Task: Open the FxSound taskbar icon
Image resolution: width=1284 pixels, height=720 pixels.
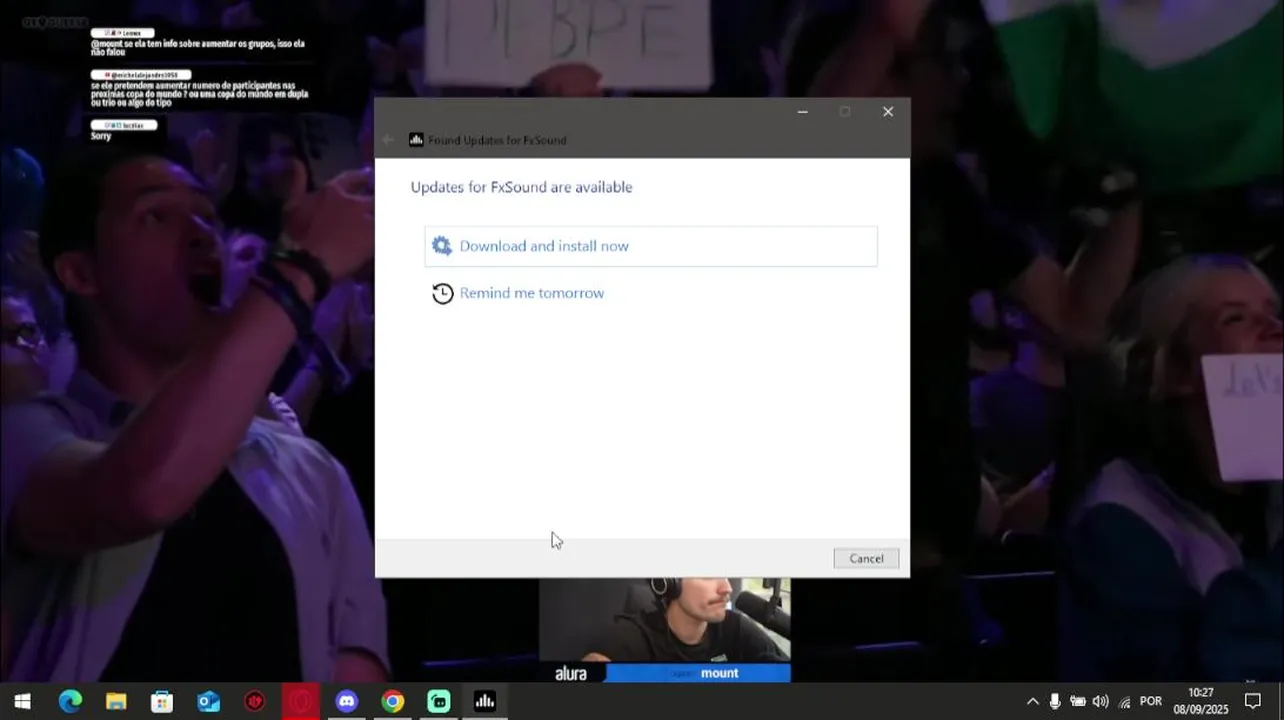Action: pos(484,701)
